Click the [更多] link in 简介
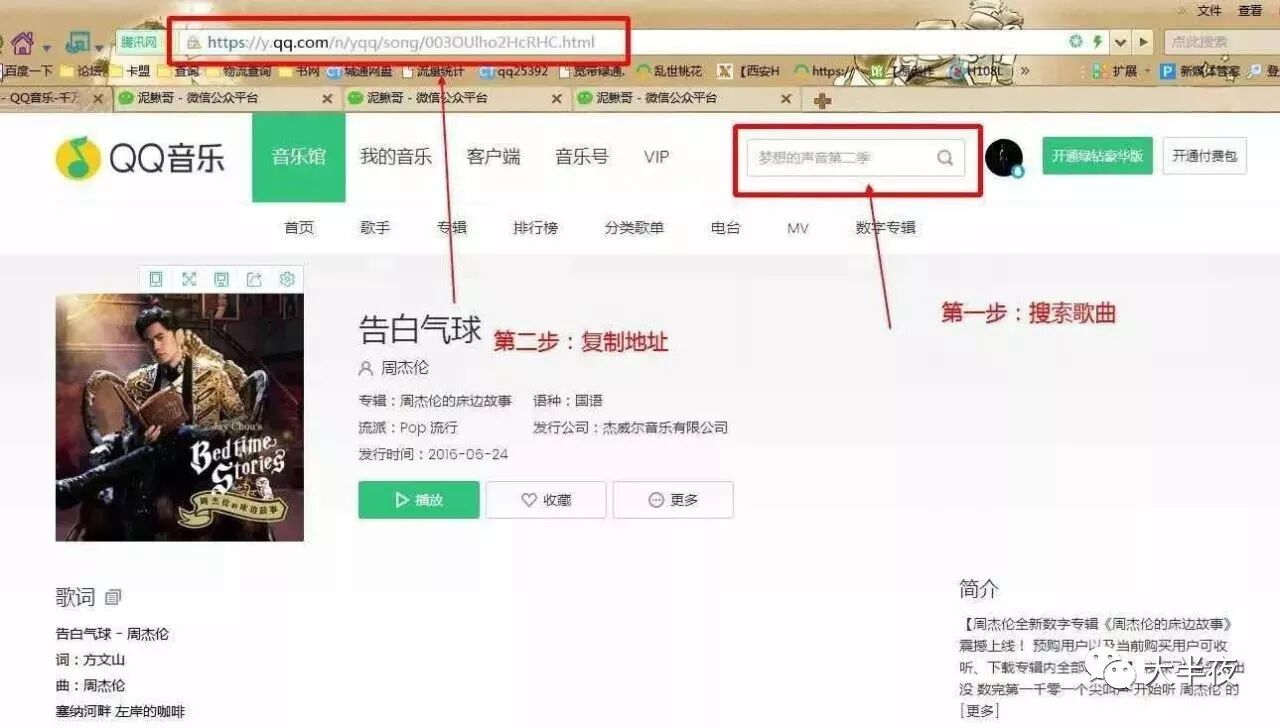 (x=980, y=711)
